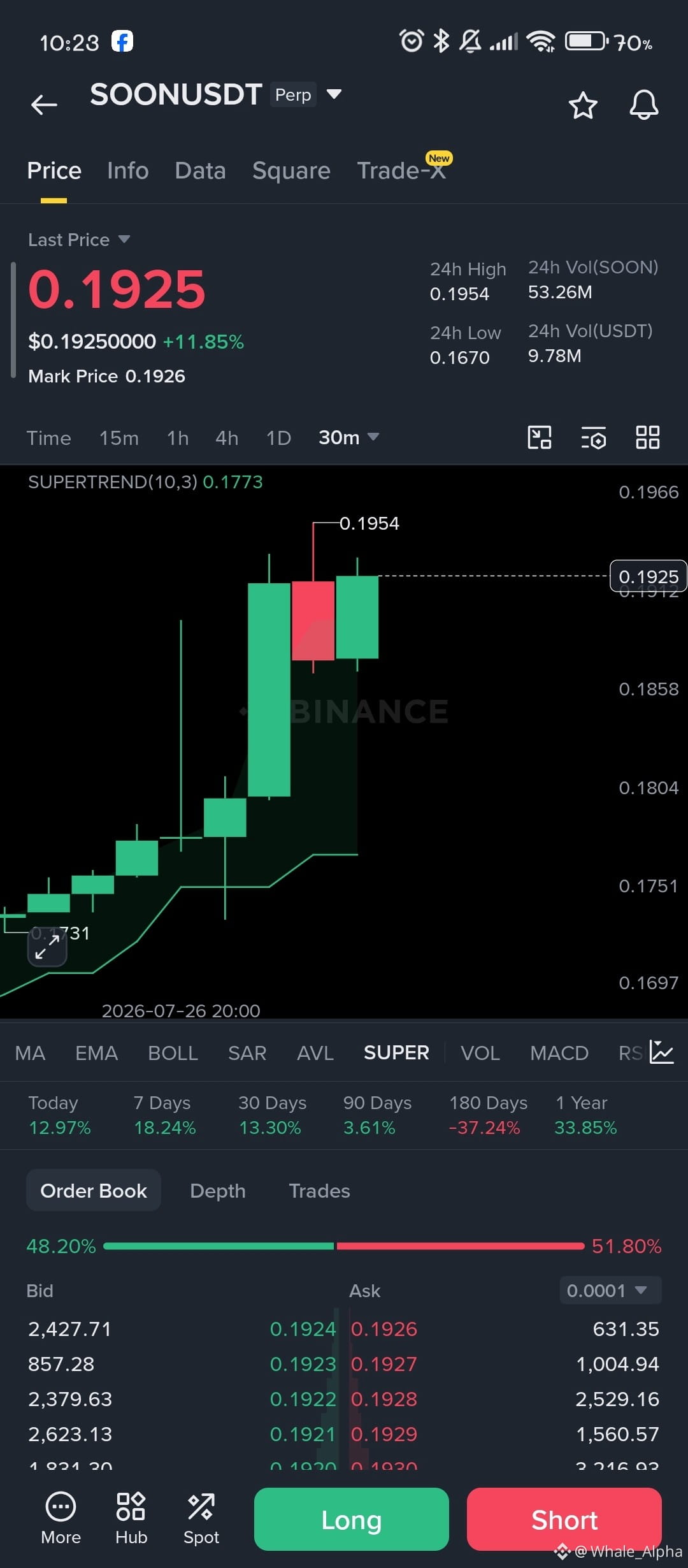Enable the MACD indicator
The width and height of the screenshot is (688, 1568).
point(559,1053)
